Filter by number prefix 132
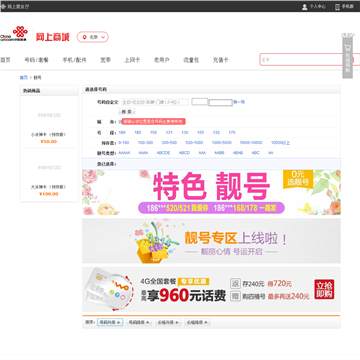The image size is (360, 360). click(x=216, y=133)
